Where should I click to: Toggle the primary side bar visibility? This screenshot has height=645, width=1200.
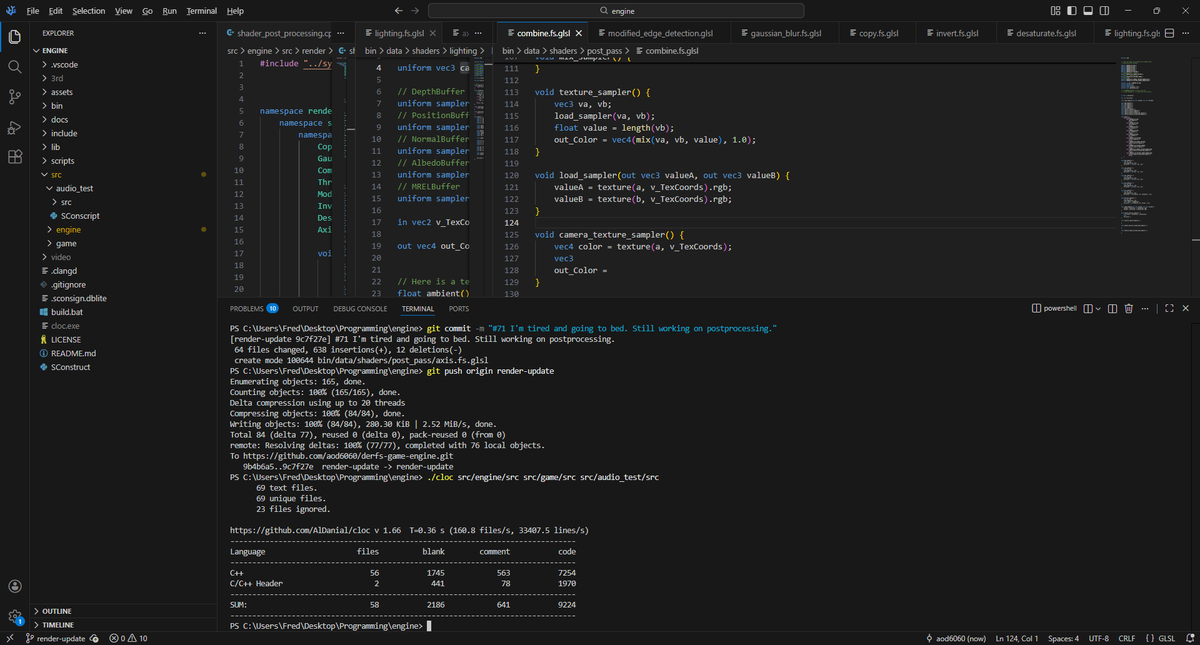coord(1072,11)
